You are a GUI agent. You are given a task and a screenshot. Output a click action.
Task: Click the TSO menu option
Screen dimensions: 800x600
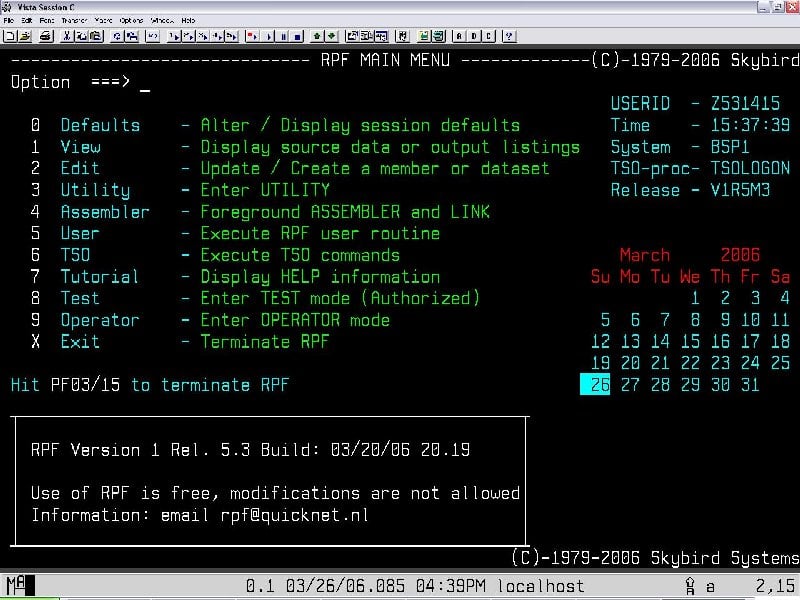[75, 255]
